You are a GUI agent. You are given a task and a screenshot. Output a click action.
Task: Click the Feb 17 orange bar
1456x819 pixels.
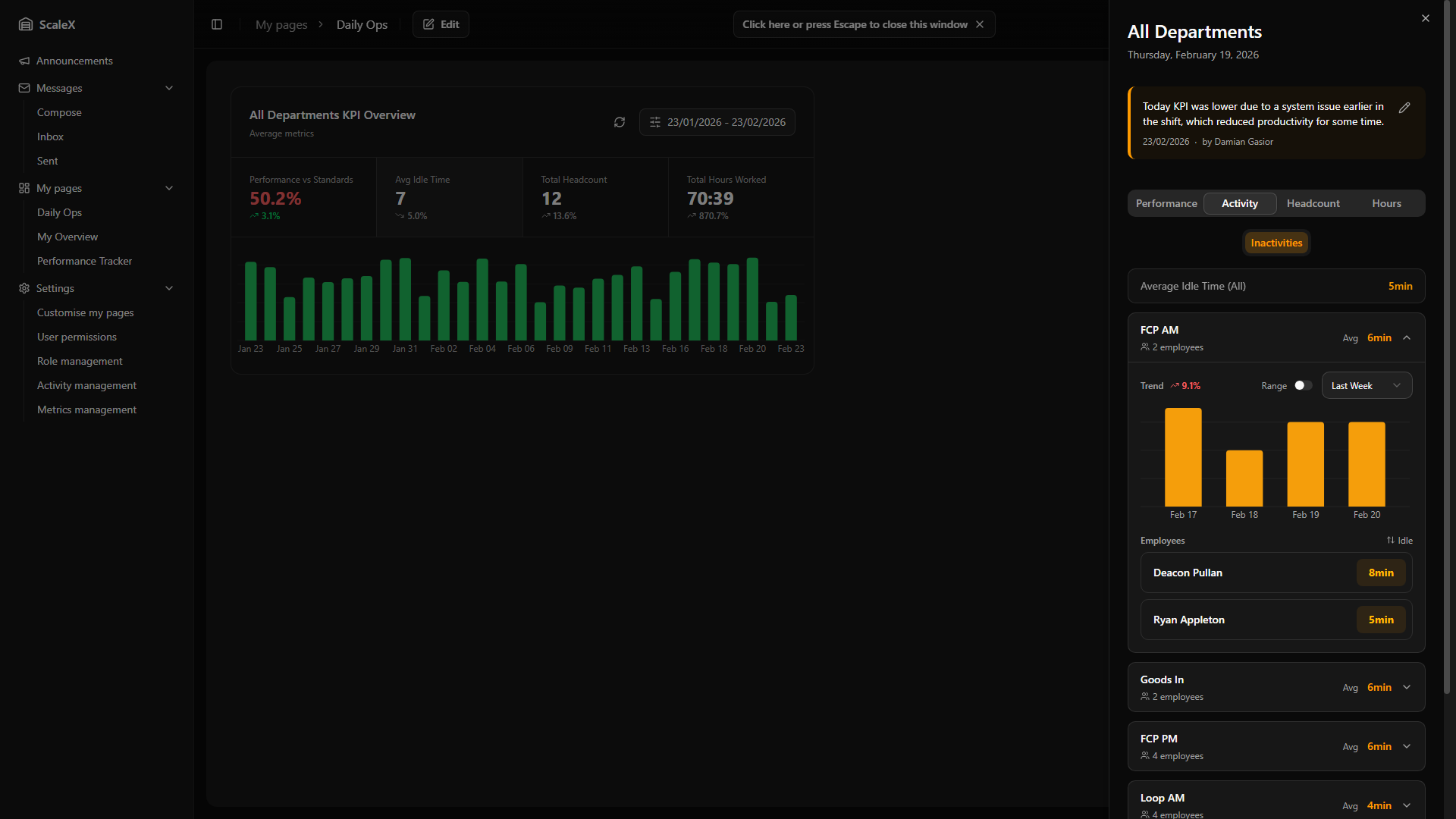coord(1183,457)
